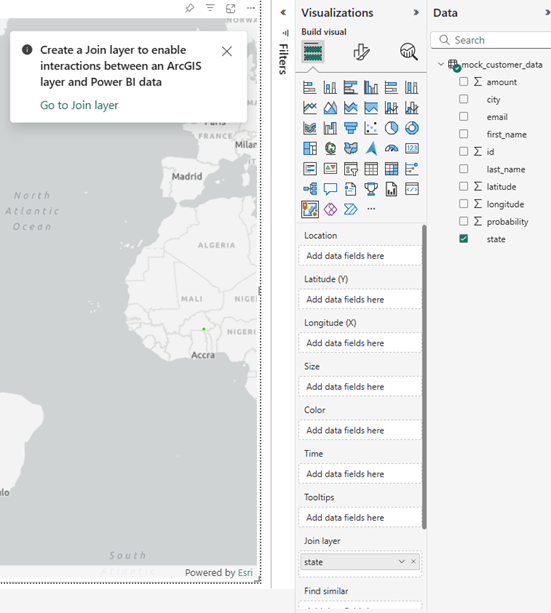Viewport: 551px width, 613px height.
Task: Select the Q&A speech bubble visual
Action: point(330,189)
